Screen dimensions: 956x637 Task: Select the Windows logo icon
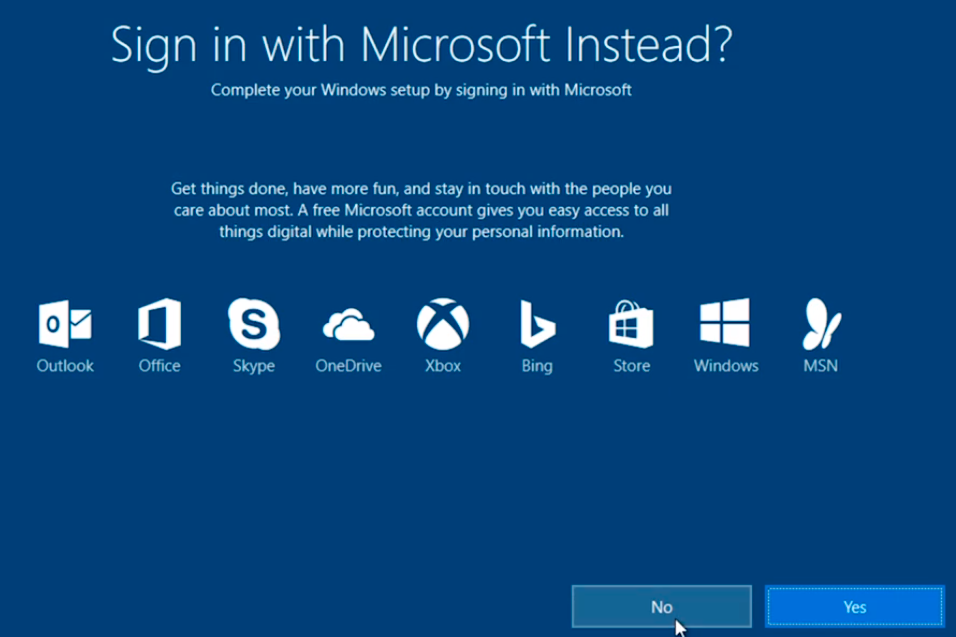click(725, 324)
